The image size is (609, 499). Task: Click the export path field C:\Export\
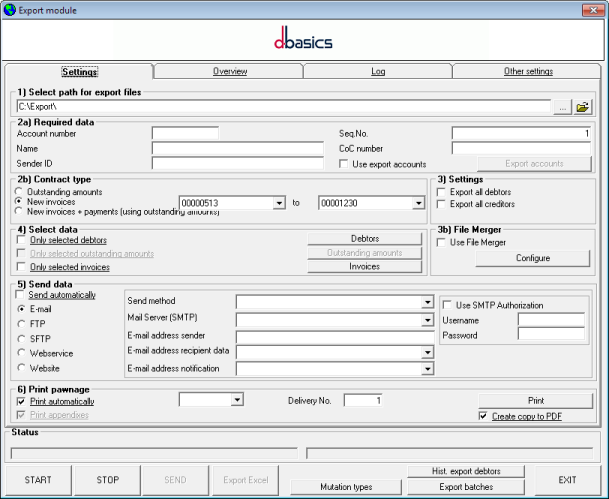284,107
